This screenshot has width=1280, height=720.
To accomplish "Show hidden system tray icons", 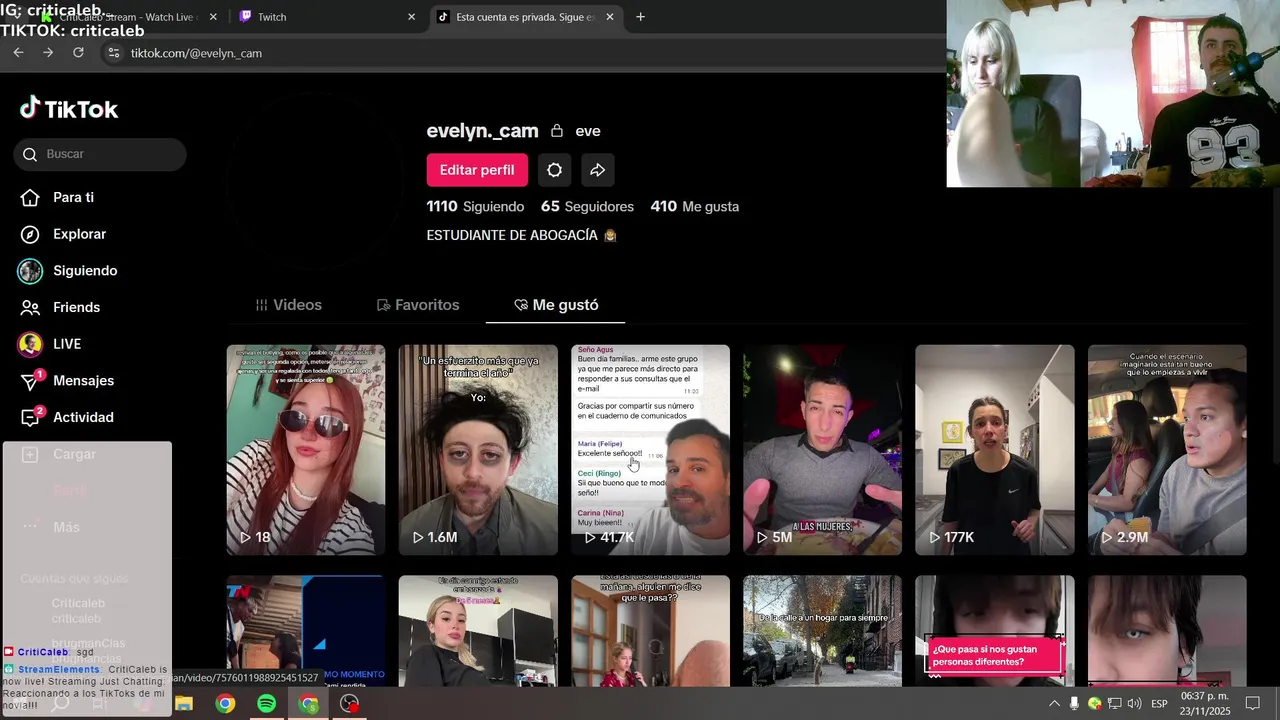I will 1054,704.
